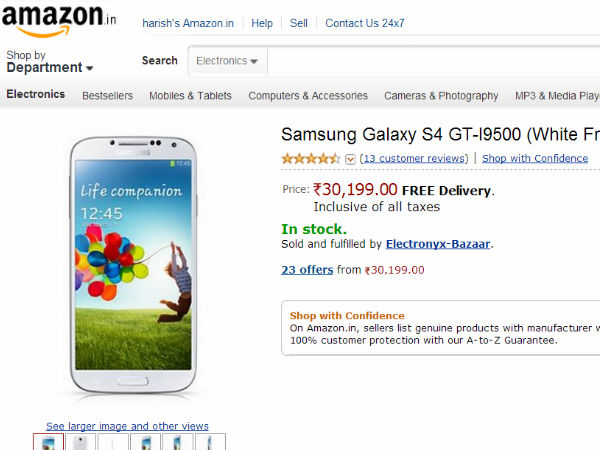Open the Sell link
The width and height of the screenshot is (600, 450).
[299, 23]
